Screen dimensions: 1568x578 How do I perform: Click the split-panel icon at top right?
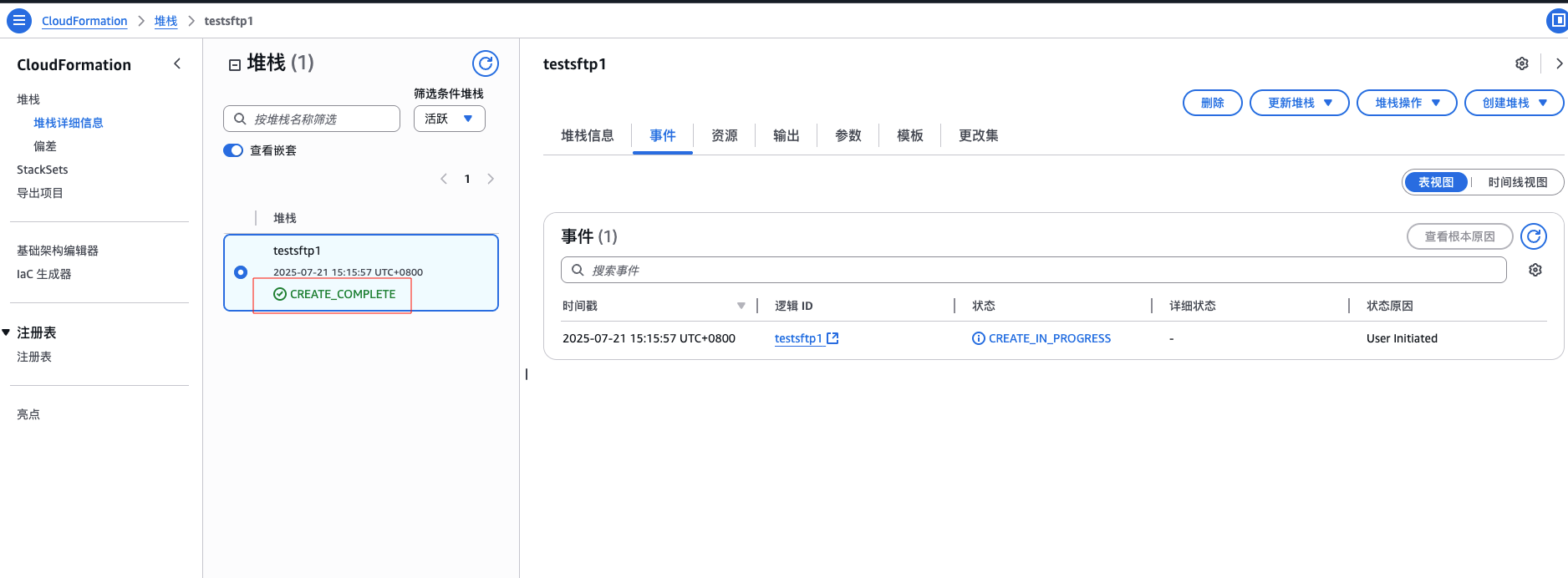1558,20
